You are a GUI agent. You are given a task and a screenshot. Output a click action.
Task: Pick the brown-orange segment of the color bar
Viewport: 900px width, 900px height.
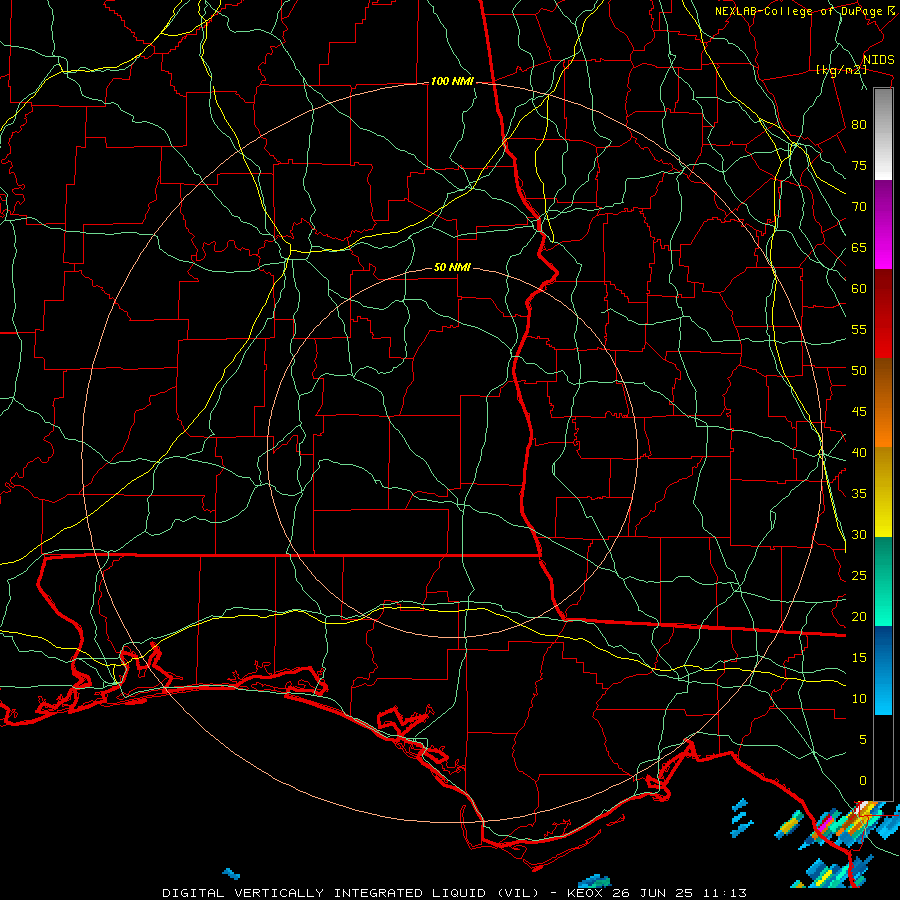[883, 403]
